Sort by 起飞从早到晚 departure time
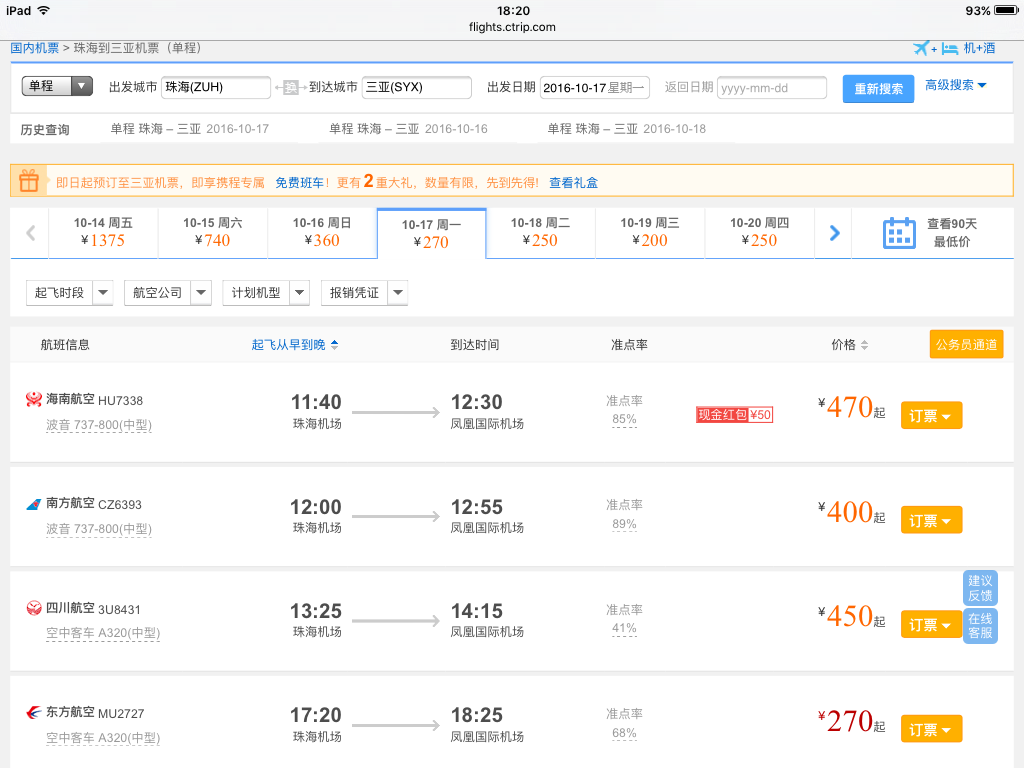 (295, 345)
